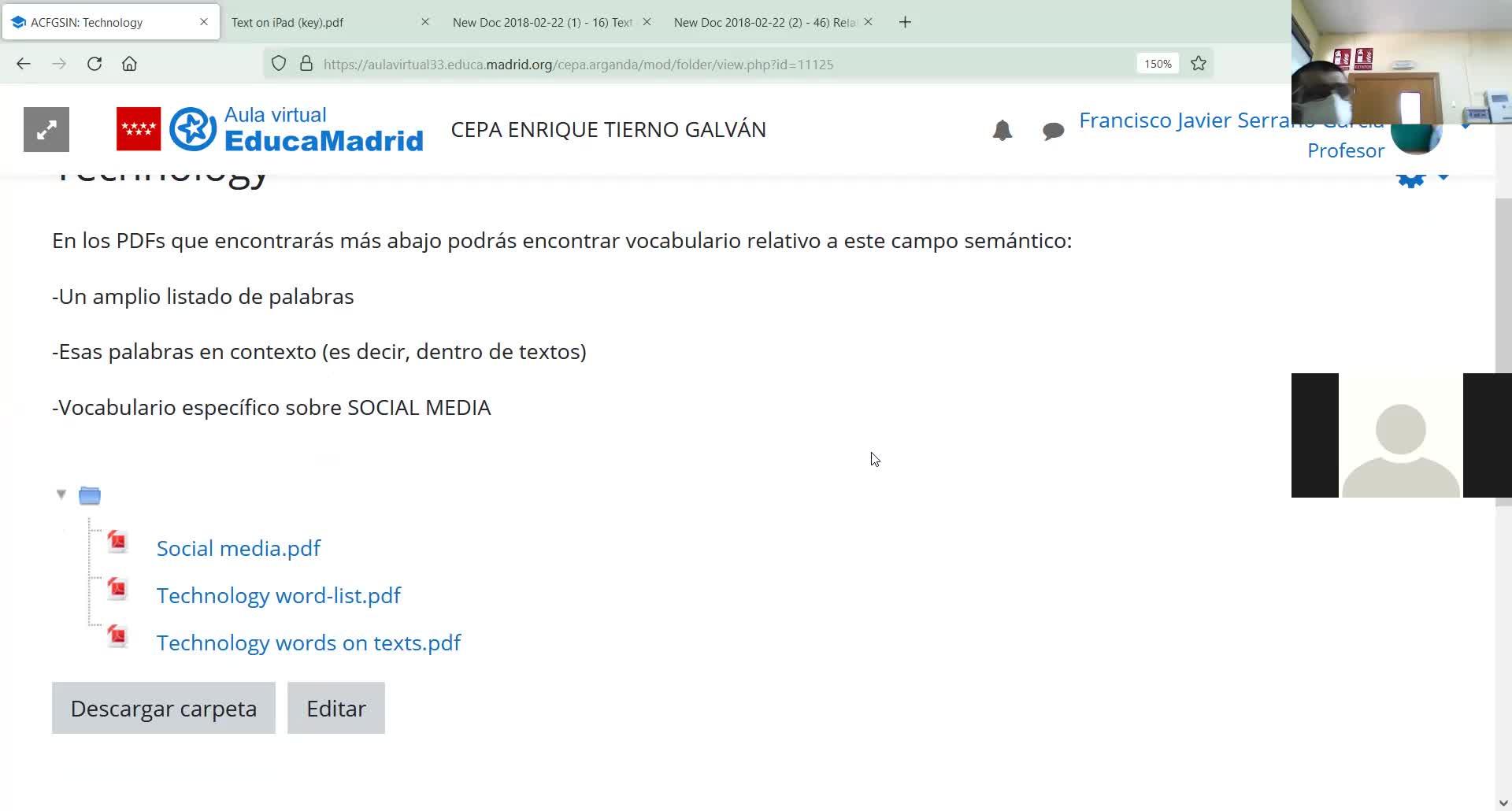The height and width of the screenshot is (811, 1512).
Task: Close the ACFGSIN: Technology tab
Action: tap(204, 22)
